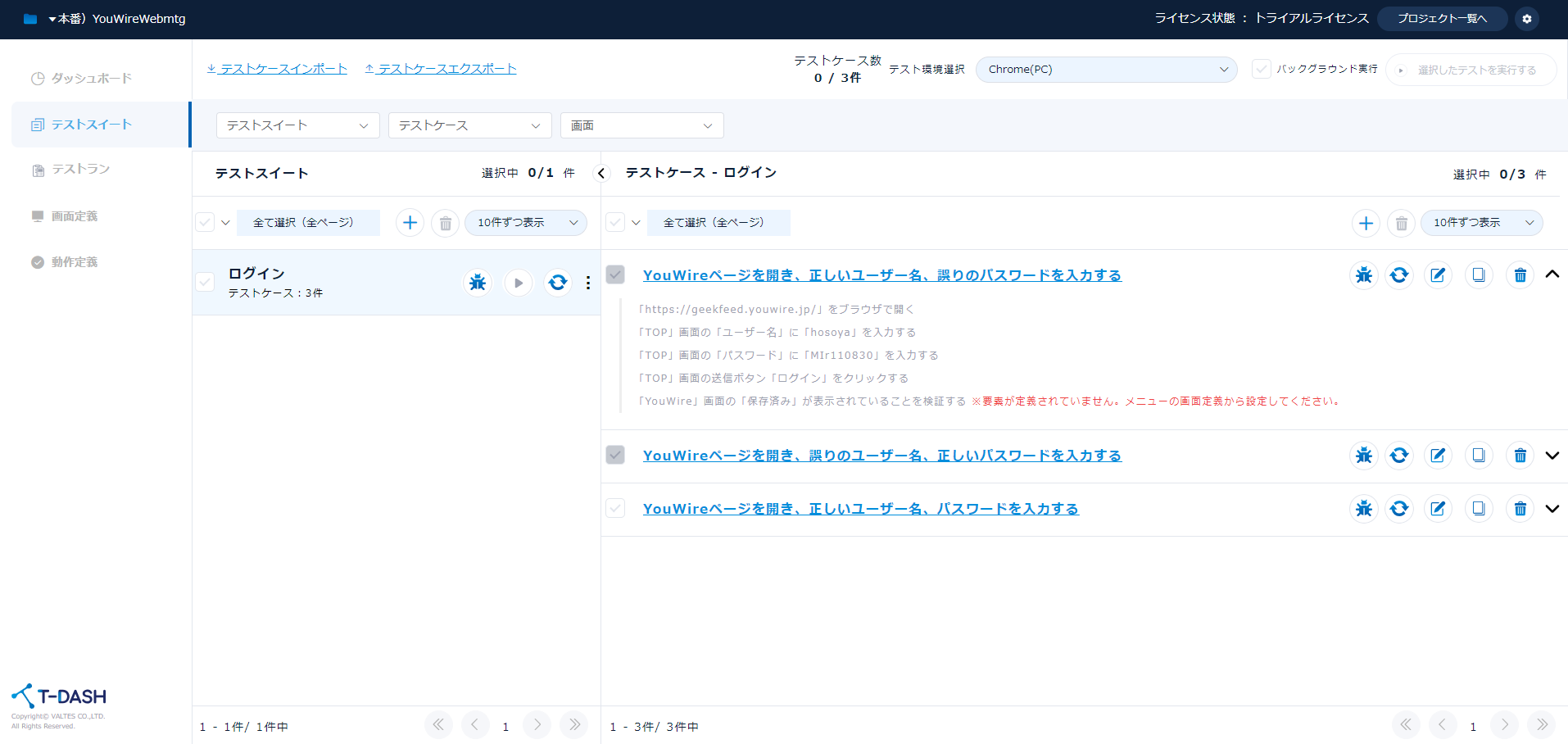The image size is (1568, 744).
Task: Delete selected test cases trash icon
Action: (x=1401, y=223)
